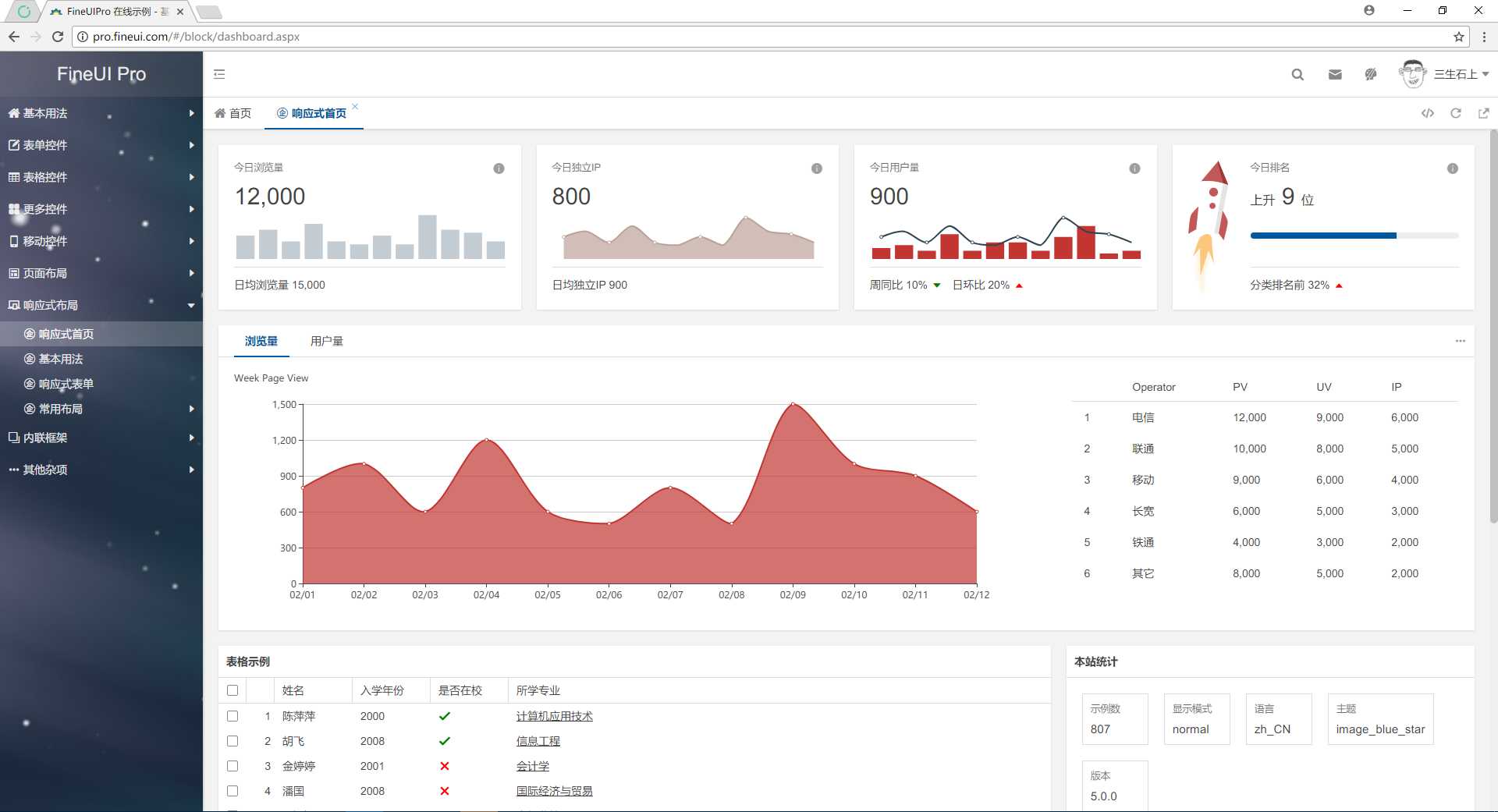Viewport: 1498px width, 812px height.
Task: Click green check mark in 陈萍萍 row
Action: (x=445, y=716)
